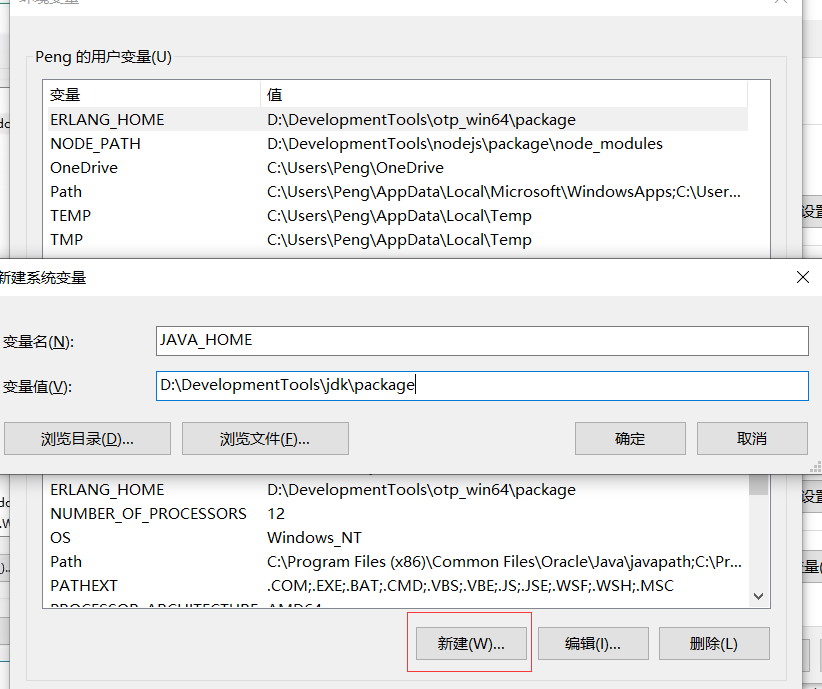
Task: Close the 新建系统变量 dialog
Action: [x=803, y=277]
